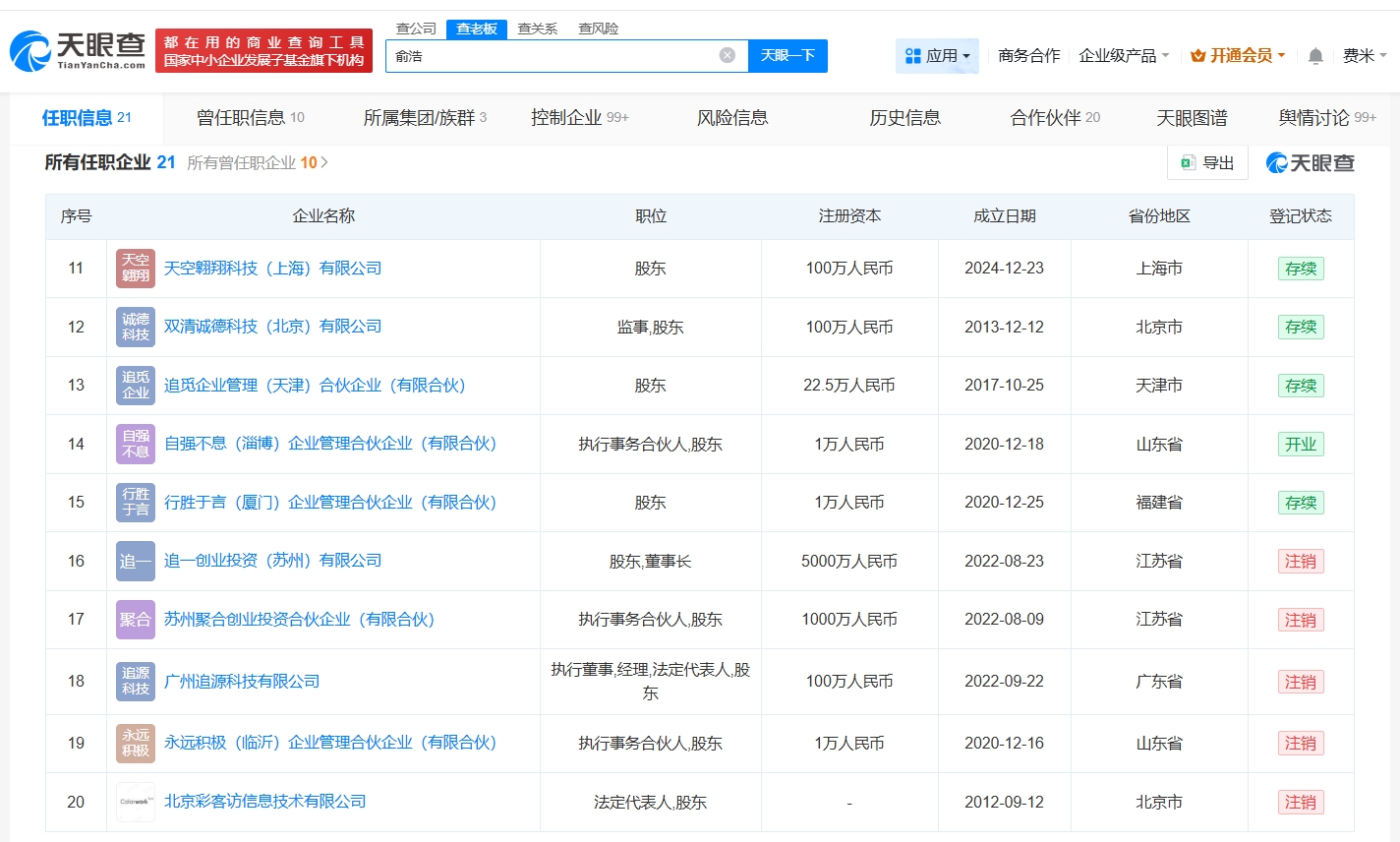The image size is (1400, 842).
Task: Click the 追一 company logo icon
Action: coord(136,561)
